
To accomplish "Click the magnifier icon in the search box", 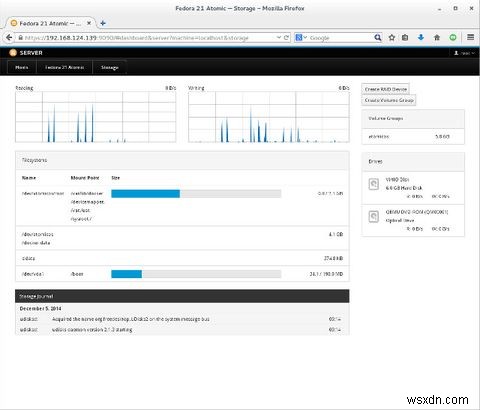I will coord(377,38).
